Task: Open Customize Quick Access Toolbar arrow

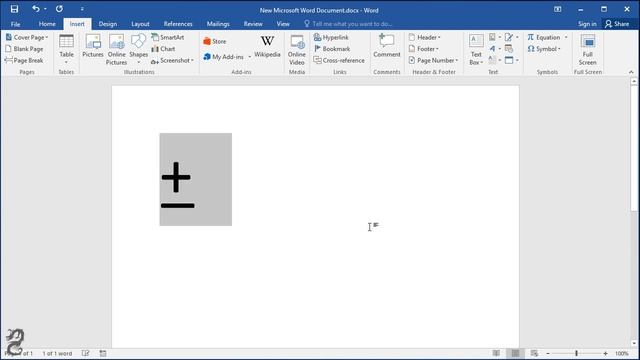Action: point(82,9)
